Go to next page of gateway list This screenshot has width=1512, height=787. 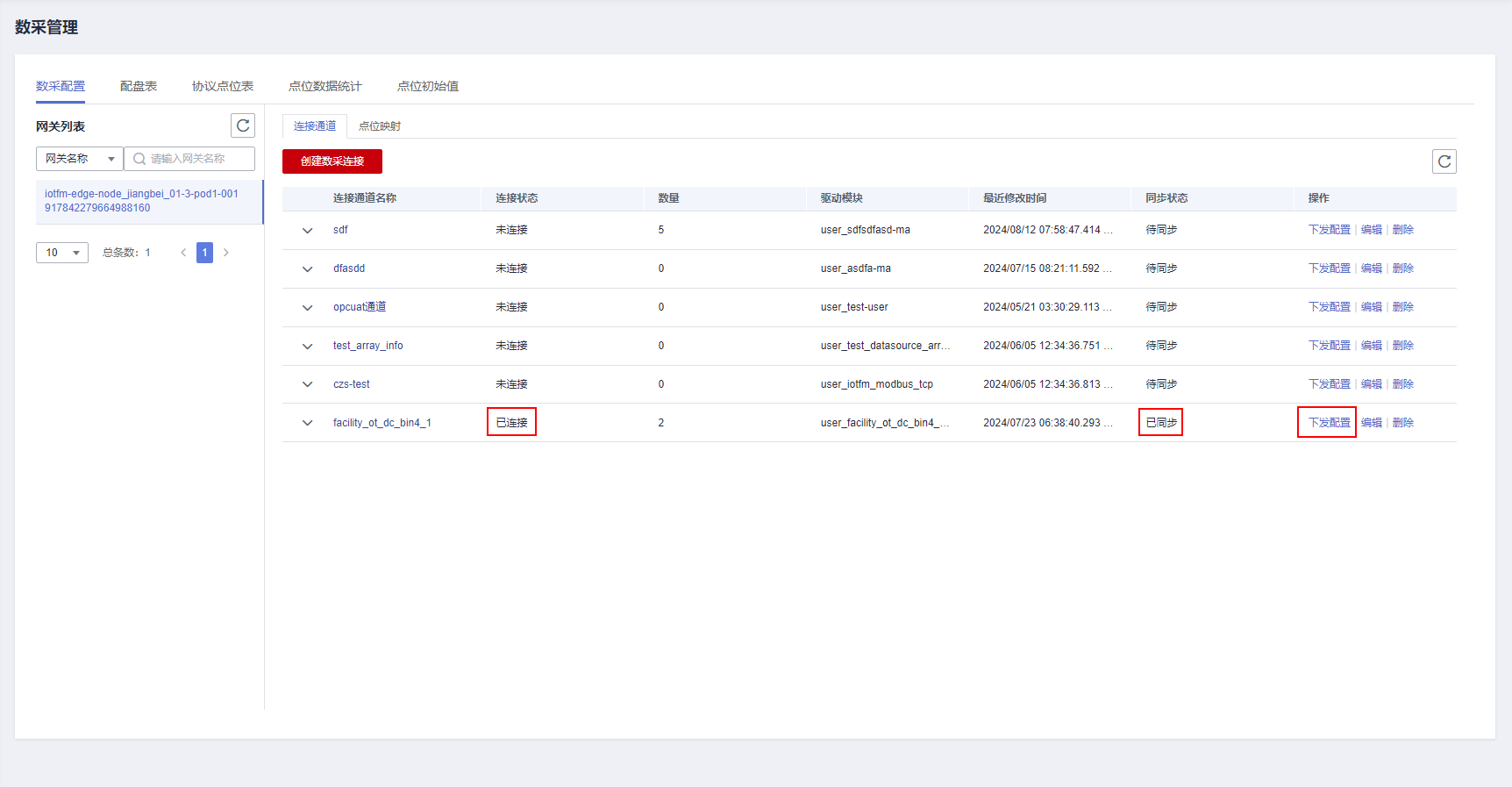(x=226, y=253)
